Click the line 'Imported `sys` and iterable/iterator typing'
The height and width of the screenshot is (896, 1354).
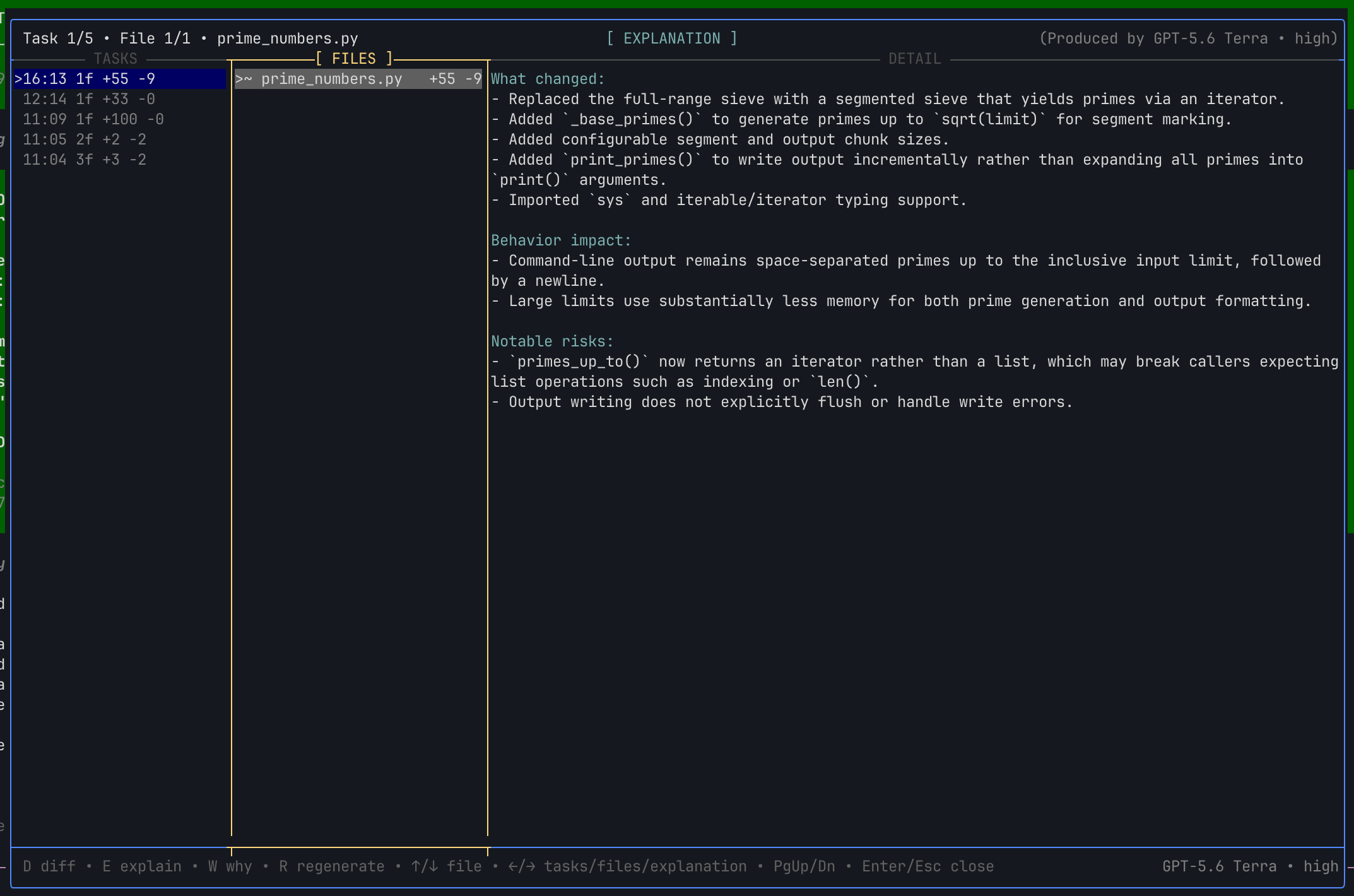[x=729, y=200]
